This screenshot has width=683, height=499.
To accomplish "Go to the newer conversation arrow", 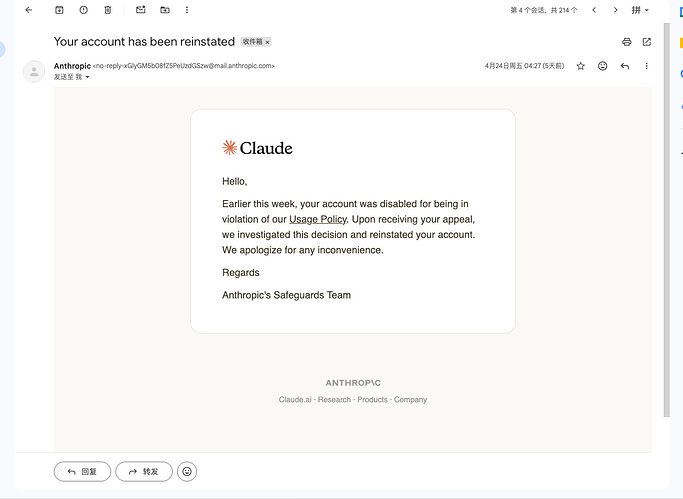I will pos(594,10).
